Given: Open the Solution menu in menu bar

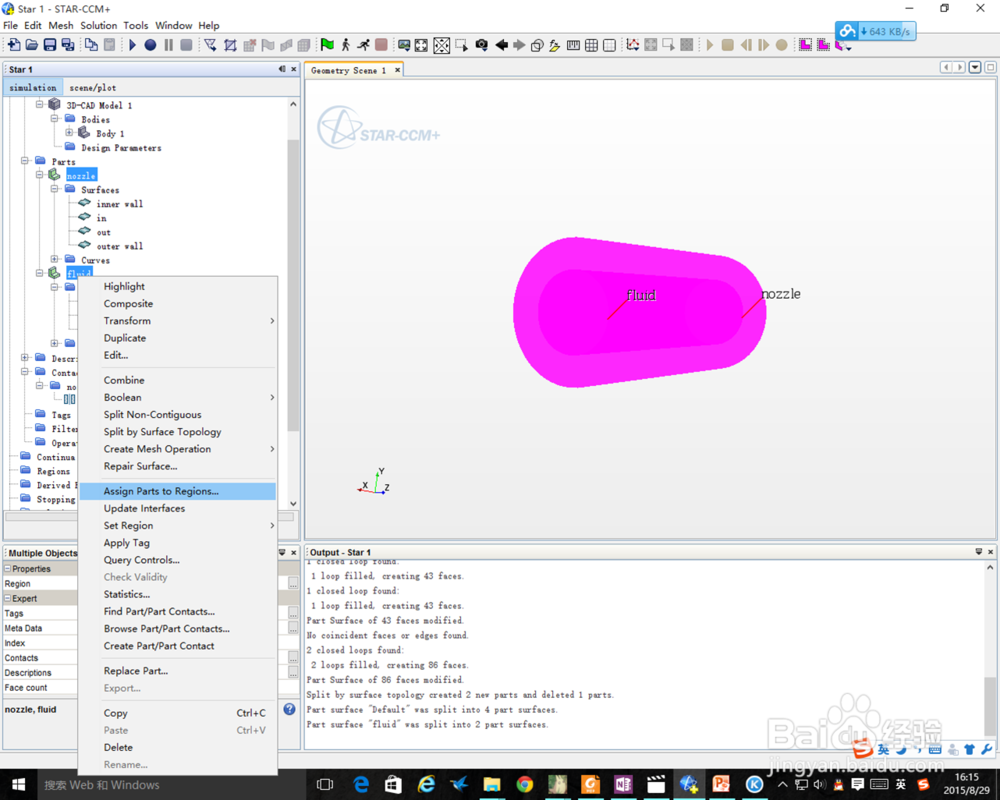Looking at the screenshot, I should tap(98, 26).
